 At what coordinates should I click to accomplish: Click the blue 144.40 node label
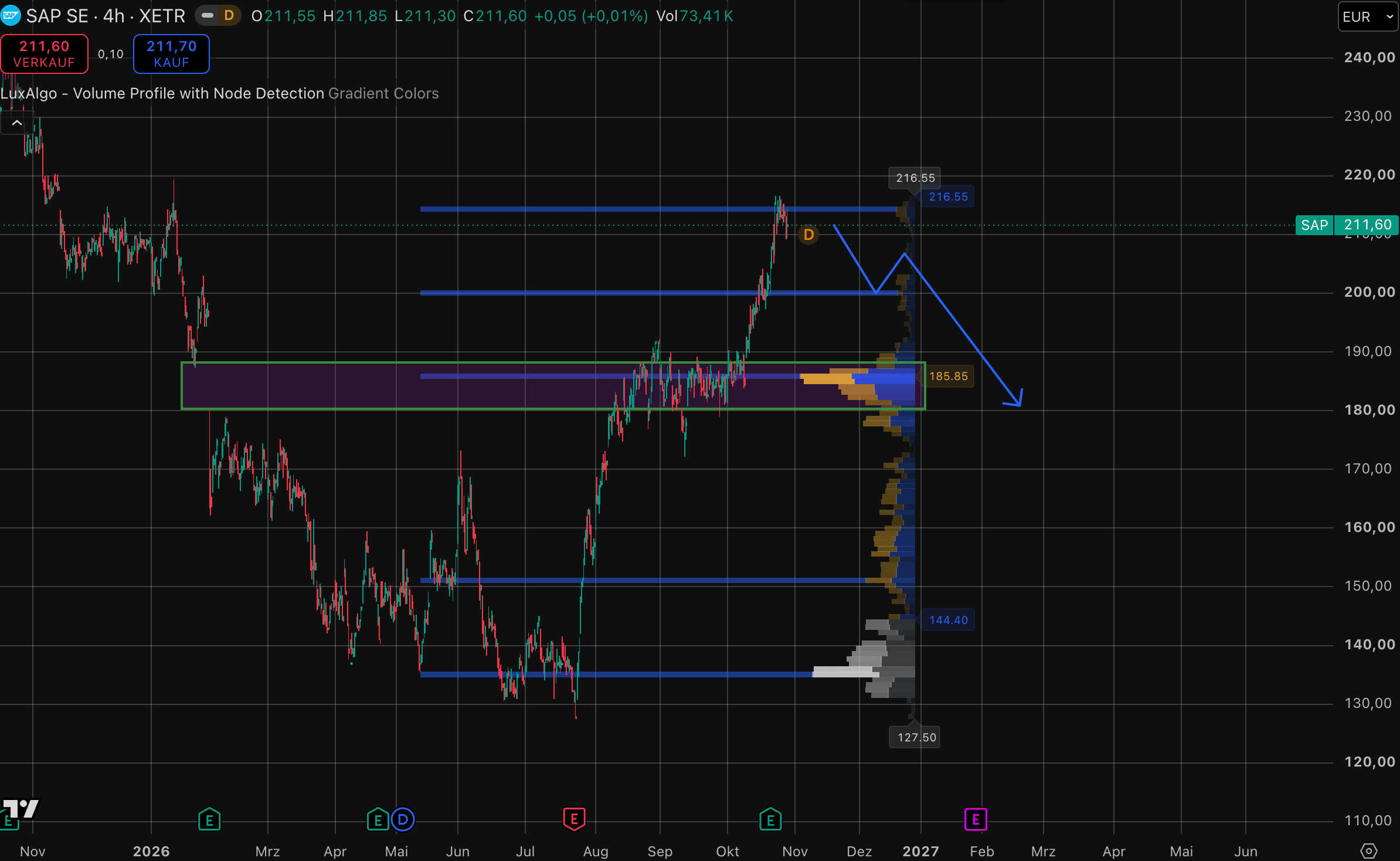(x=948, y=620)
